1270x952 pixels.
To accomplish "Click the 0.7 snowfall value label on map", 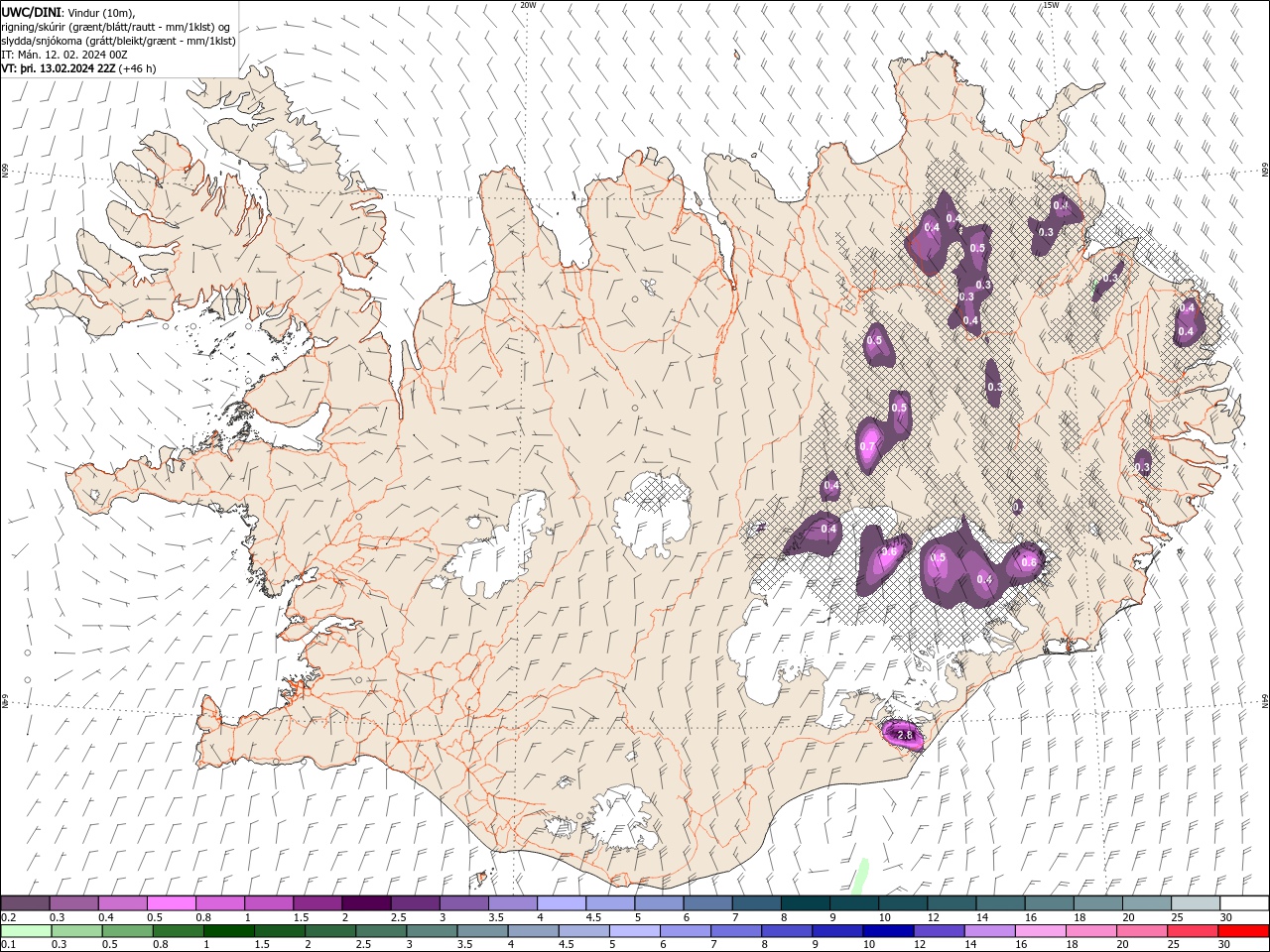I will 867,446.
